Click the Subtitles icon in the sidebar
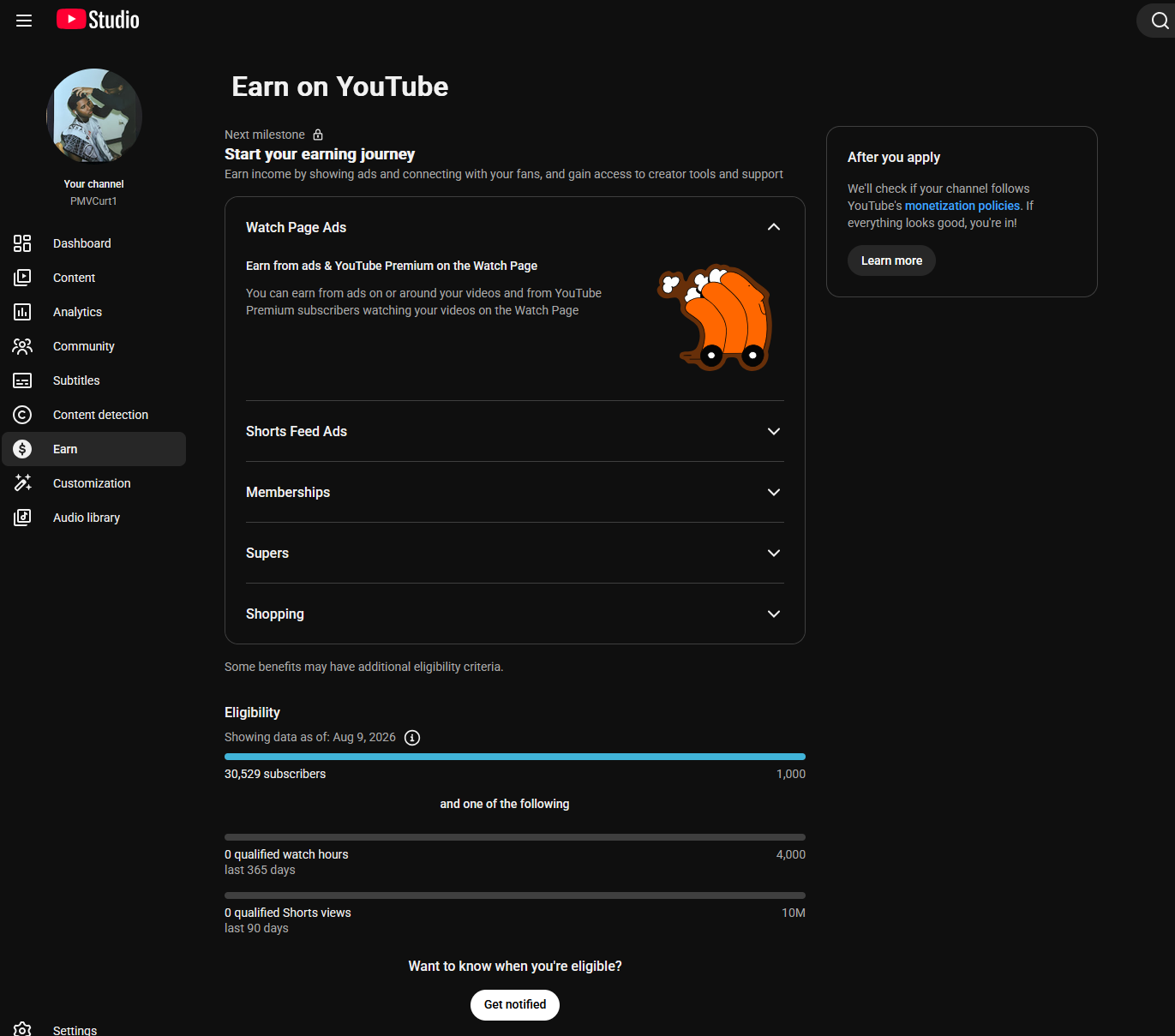 (22, 380)
